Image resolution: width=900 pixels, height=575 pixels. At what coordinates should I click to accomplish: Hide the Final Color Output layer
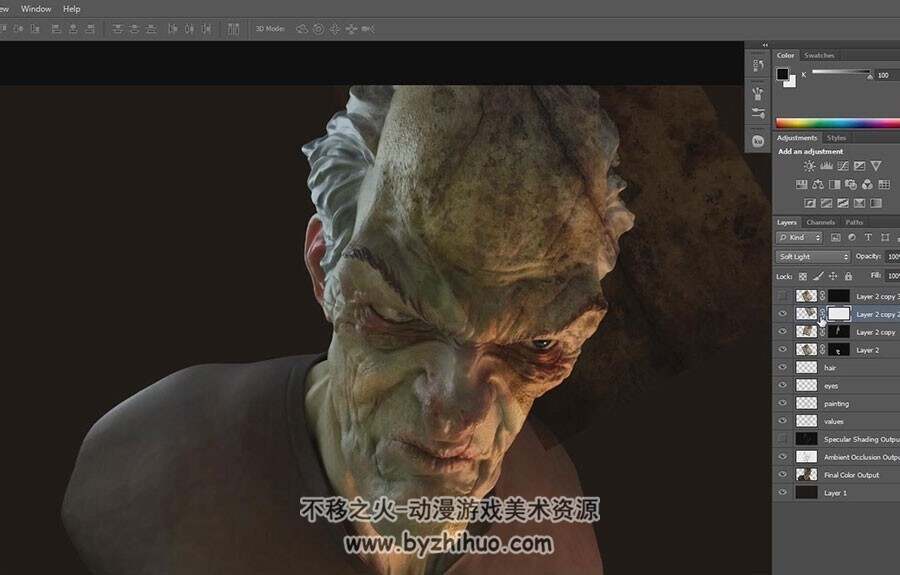[782, 474]
